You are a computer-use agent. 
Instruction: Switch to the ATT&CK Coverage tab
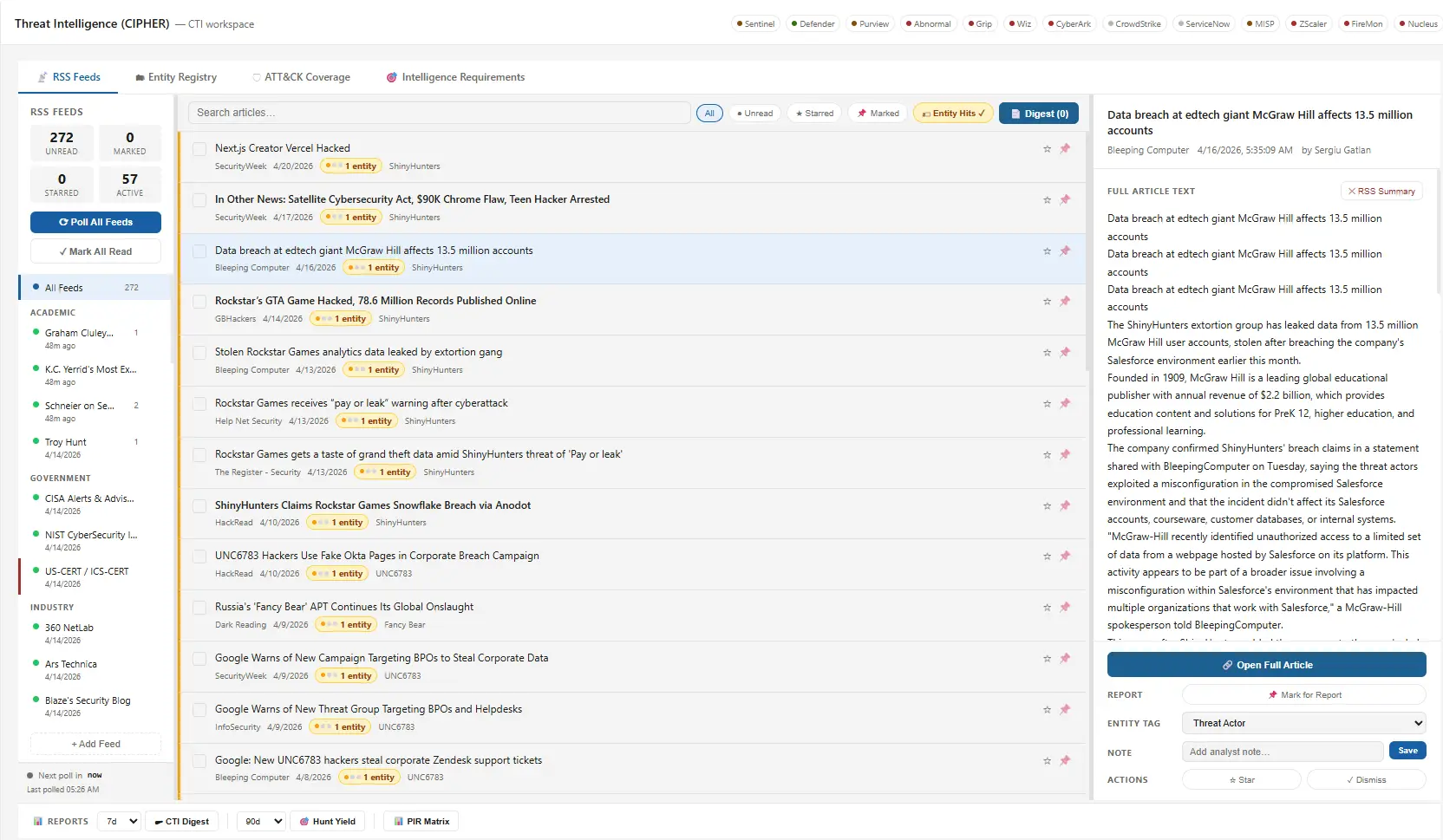coord(301,77)
